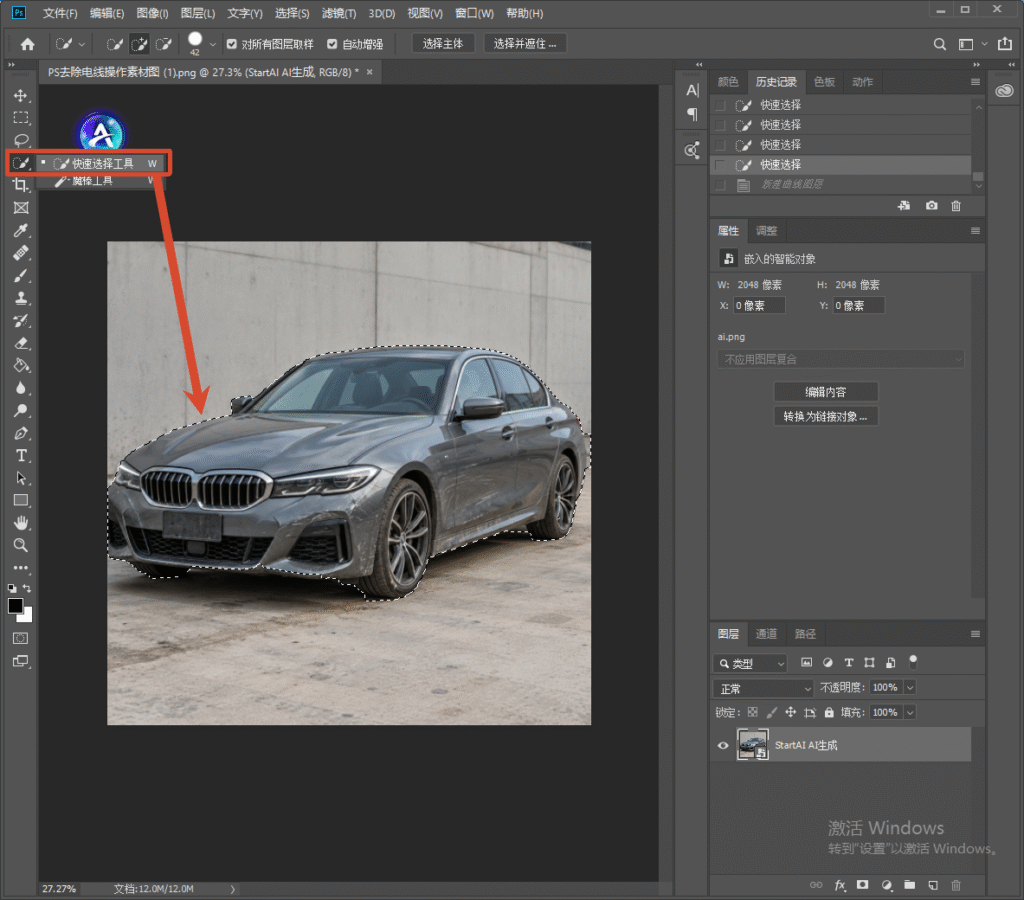This screenshot has width=1024, height=900.
Task: Click the black foreground color swatch
Action: [16, 606]
